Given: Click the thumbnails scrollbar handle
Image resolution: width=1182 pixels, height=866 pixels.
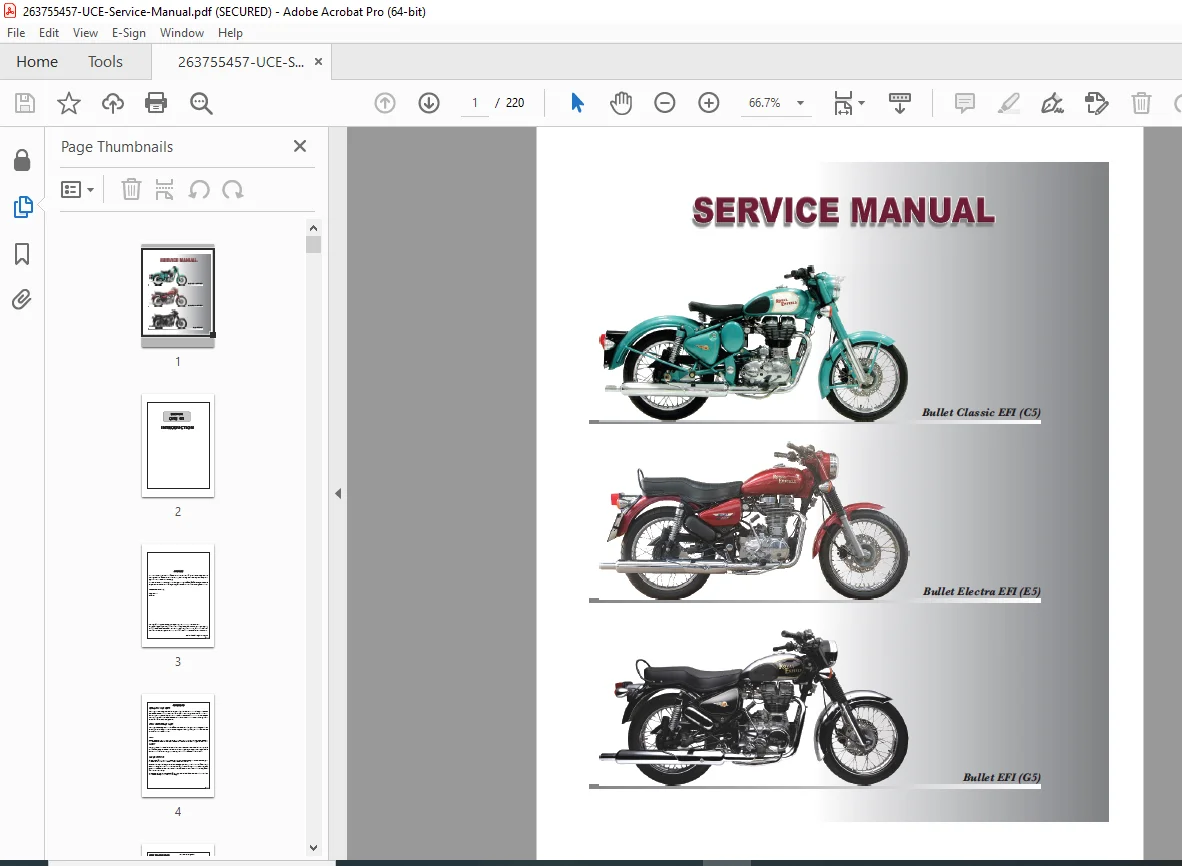Looking at the screenshot, I should [x=314, y=244].
